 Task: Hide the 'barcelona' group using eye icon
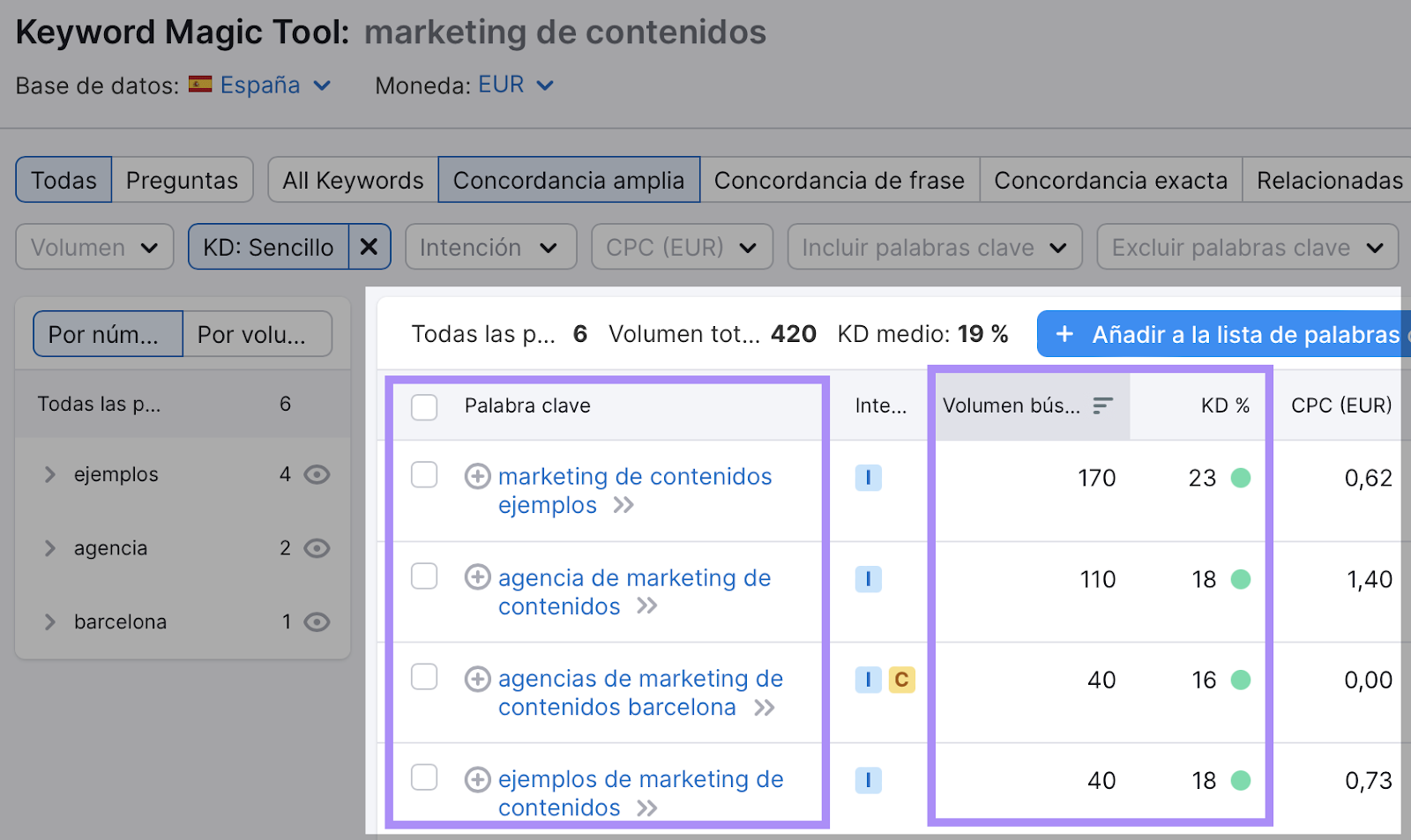pyautogui.click(x=317, y=622)
